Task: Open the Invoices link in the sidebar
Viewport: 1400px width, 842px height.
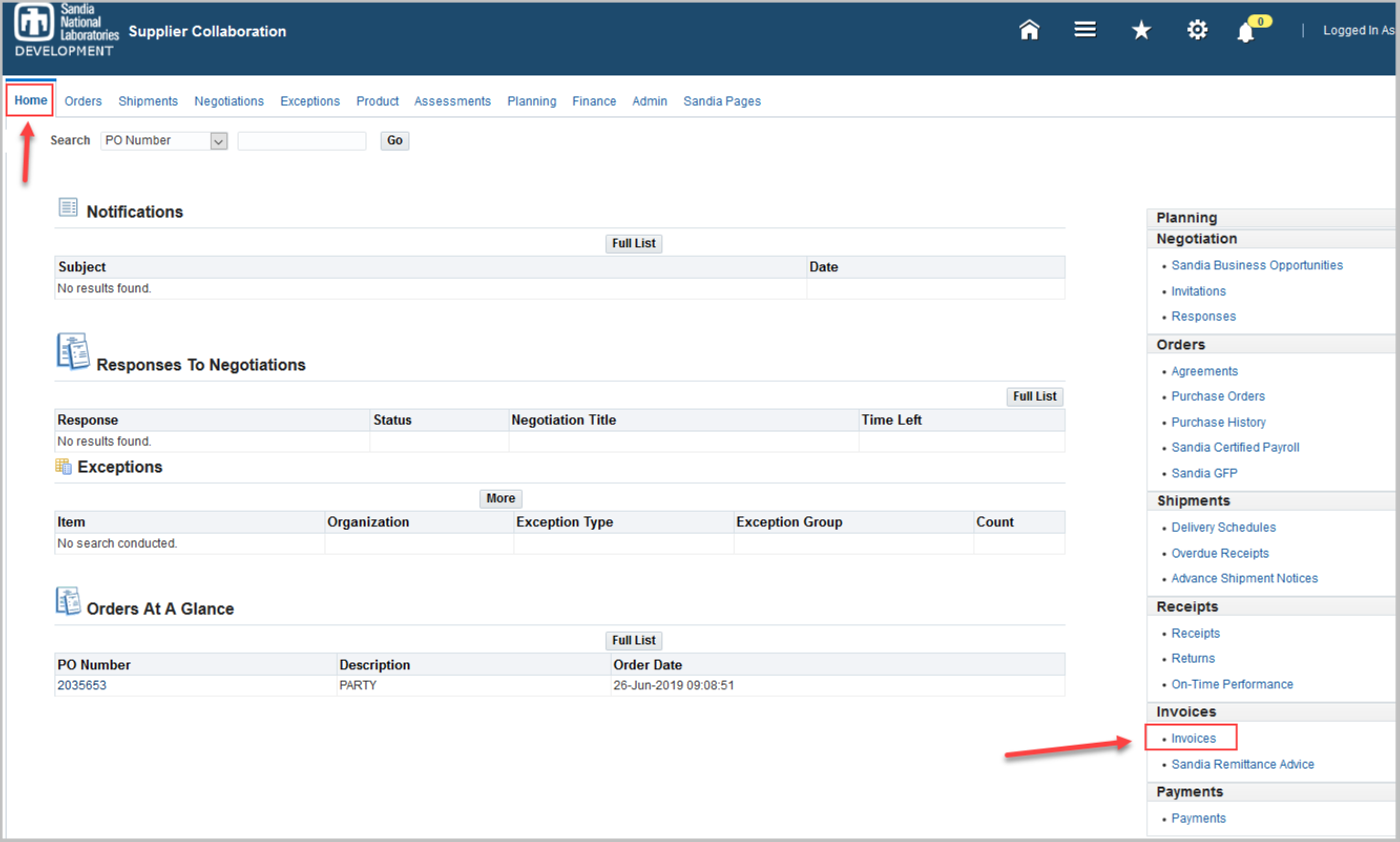Action: (1193, 737)
